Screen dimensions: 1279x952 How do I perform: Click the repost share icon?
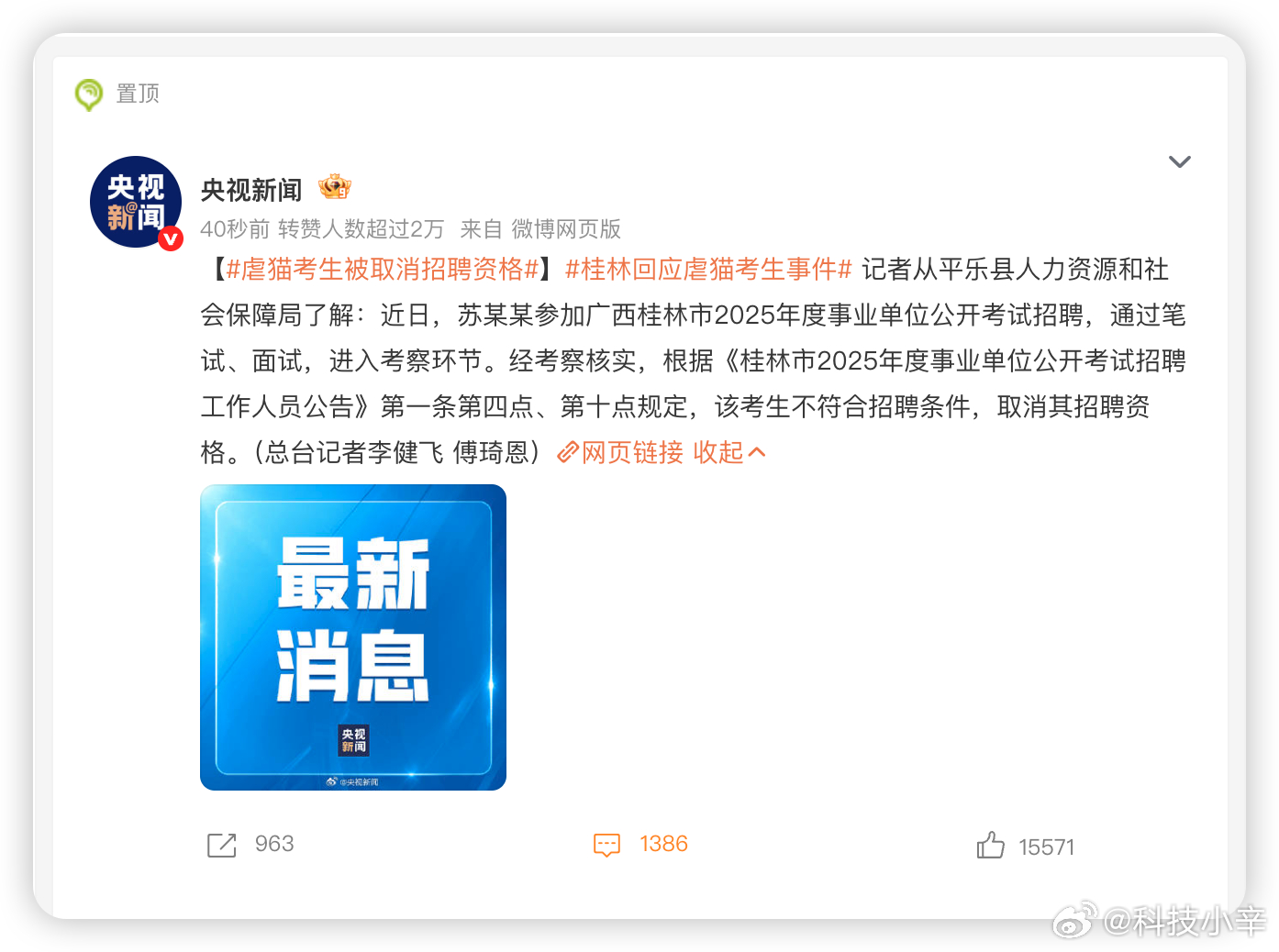point(221,845)
